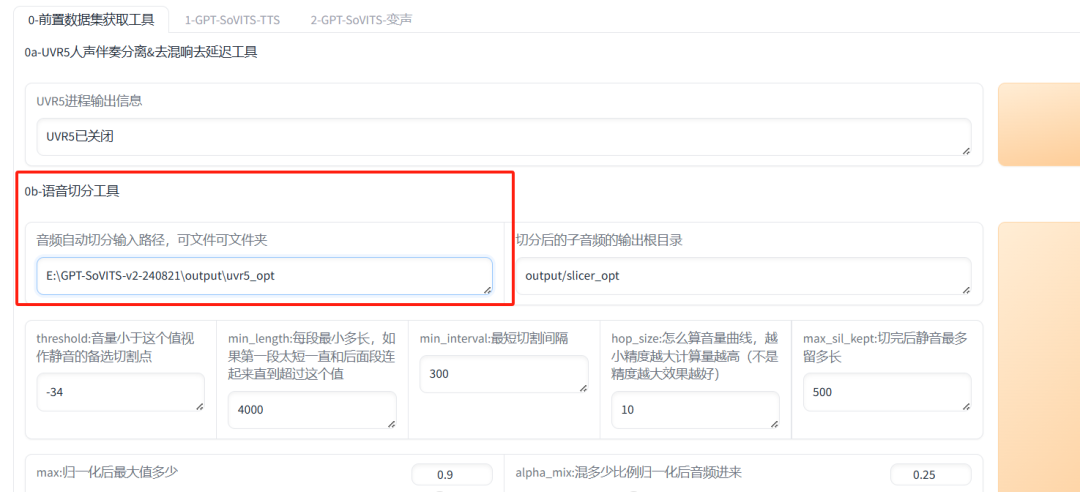Screen dimensions: 1080x492
Task: Click the threshold field showing -34
Action: (121, 392)
